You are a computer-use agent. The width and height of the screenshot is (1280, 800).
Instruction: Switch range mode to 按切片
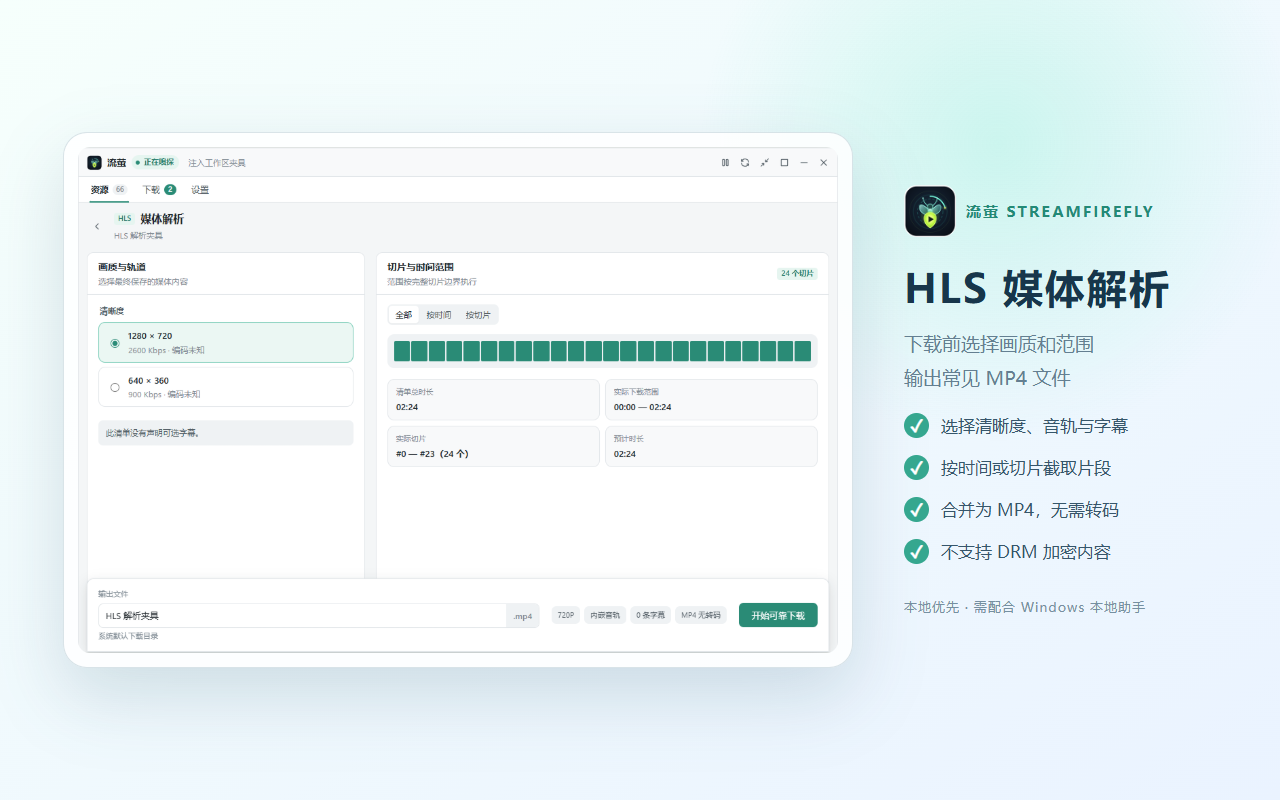[478, 315]
